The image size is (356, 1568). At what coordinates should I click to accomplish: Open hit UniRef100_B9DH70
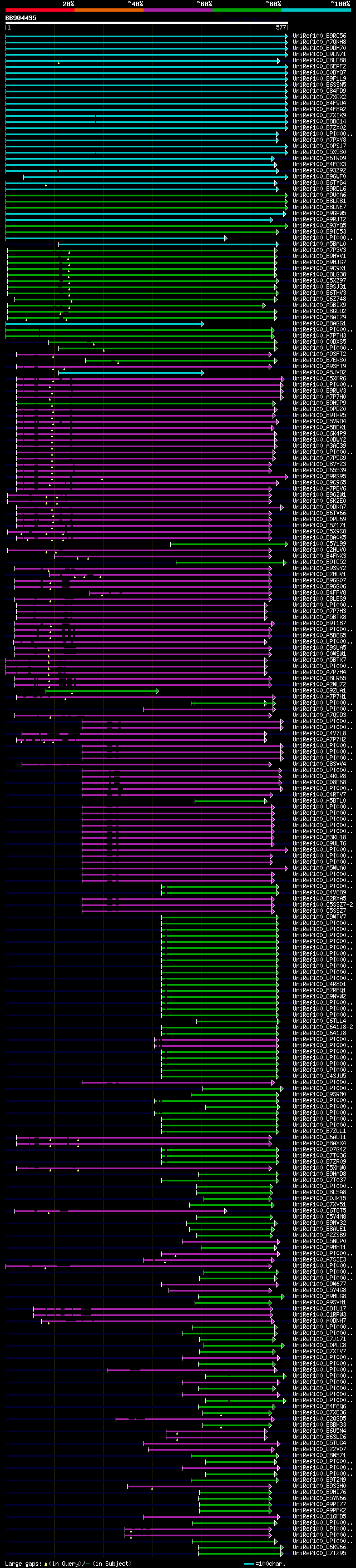pos(319,48)
